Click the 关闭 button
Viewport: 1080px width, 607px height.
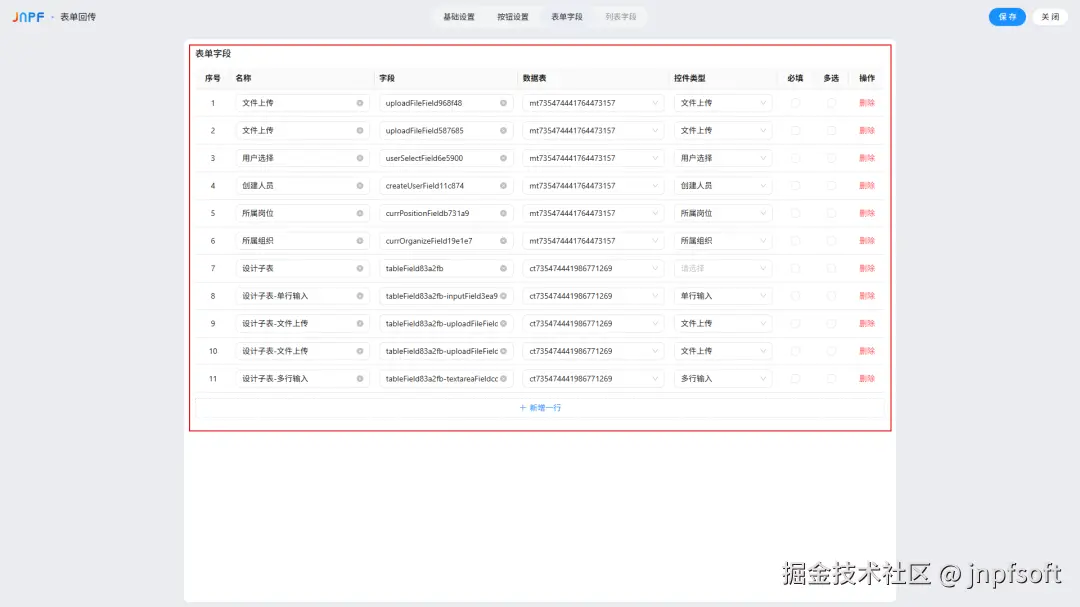pyautogui.click(x=1050, y=17)
